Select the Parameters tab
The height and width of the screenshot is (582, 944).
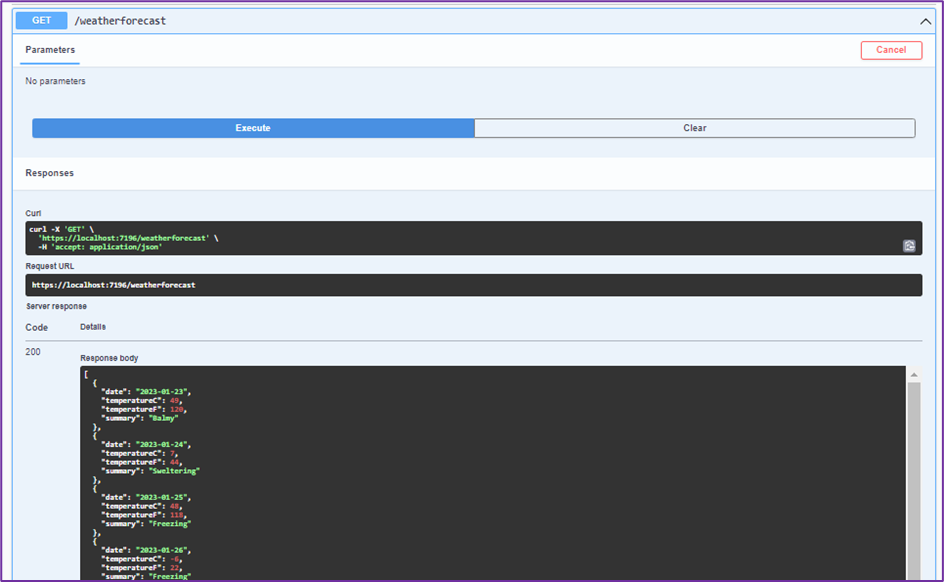pyautogui.click(x=50, y=50)
